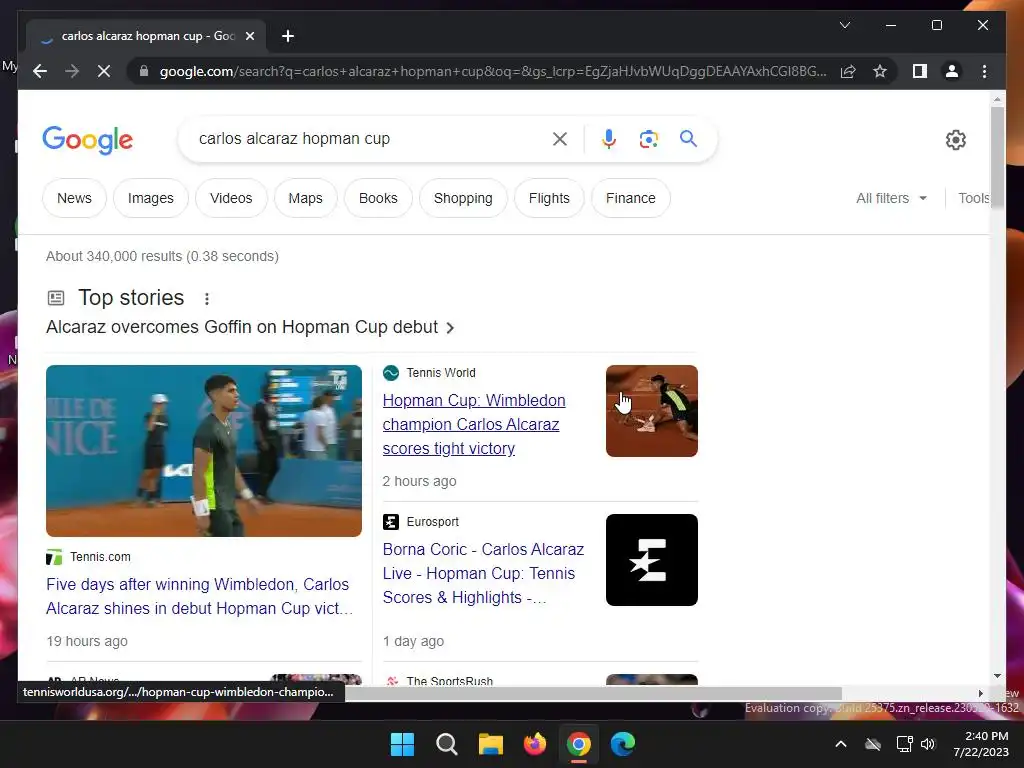1024x768 pixels.
Task: Open Windows taskbar search
Action: click(x=447, y=744)
